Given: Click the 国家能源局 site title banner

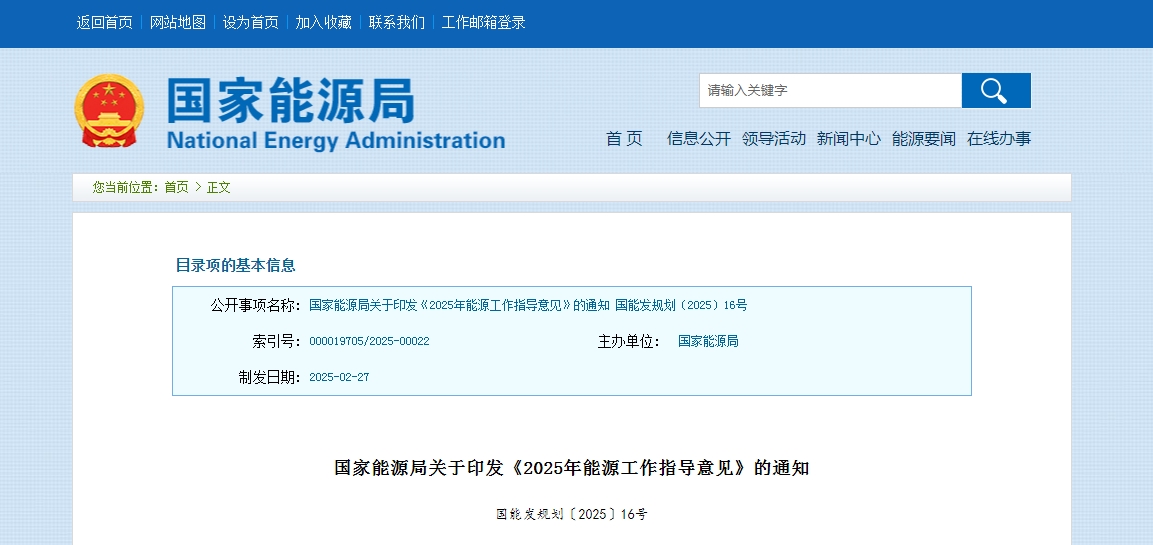Looking at the screenshot, I should pos(335,112).
